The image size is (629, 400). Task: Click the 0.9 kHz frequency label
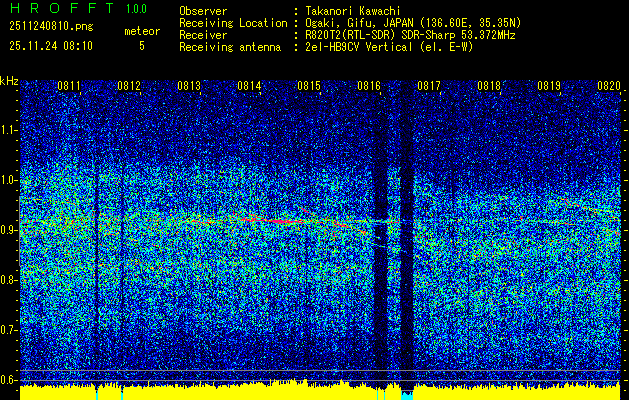tap(8, 230)
